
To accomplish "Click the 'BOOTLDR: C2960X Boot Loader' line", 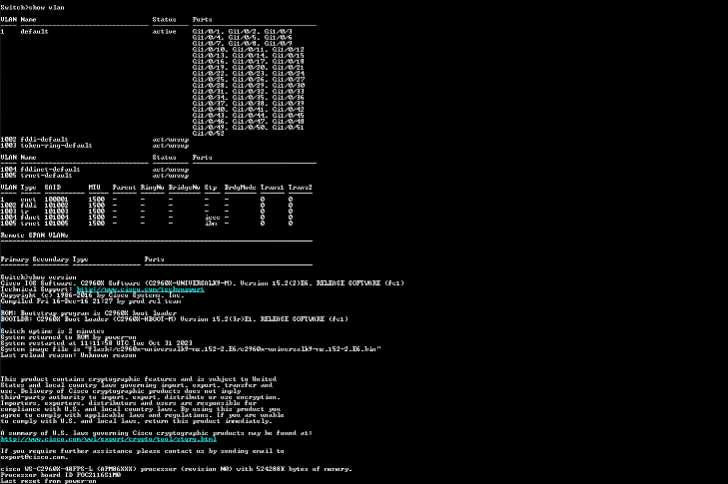I will [175, 319].
